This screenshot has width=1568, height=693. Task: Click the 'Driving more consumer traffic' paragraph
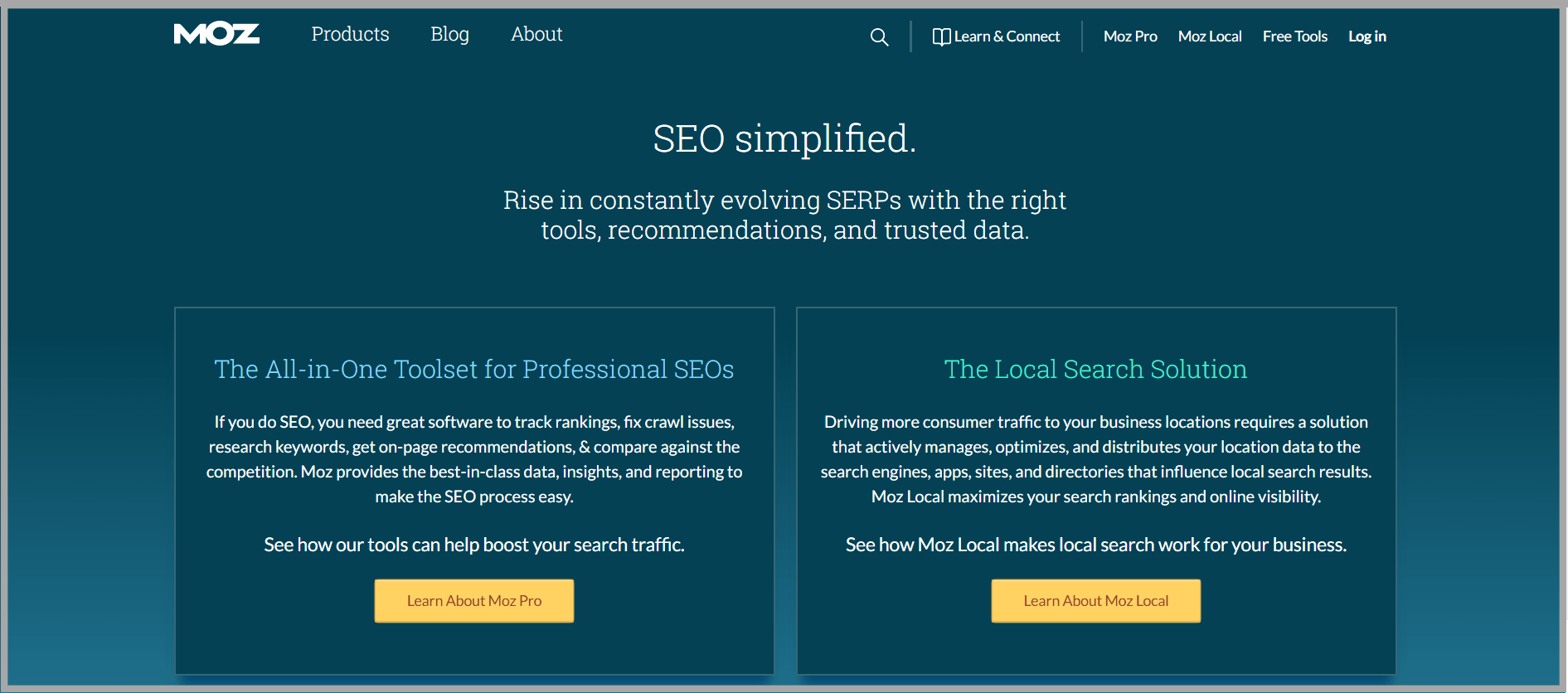click(1096, 459)
